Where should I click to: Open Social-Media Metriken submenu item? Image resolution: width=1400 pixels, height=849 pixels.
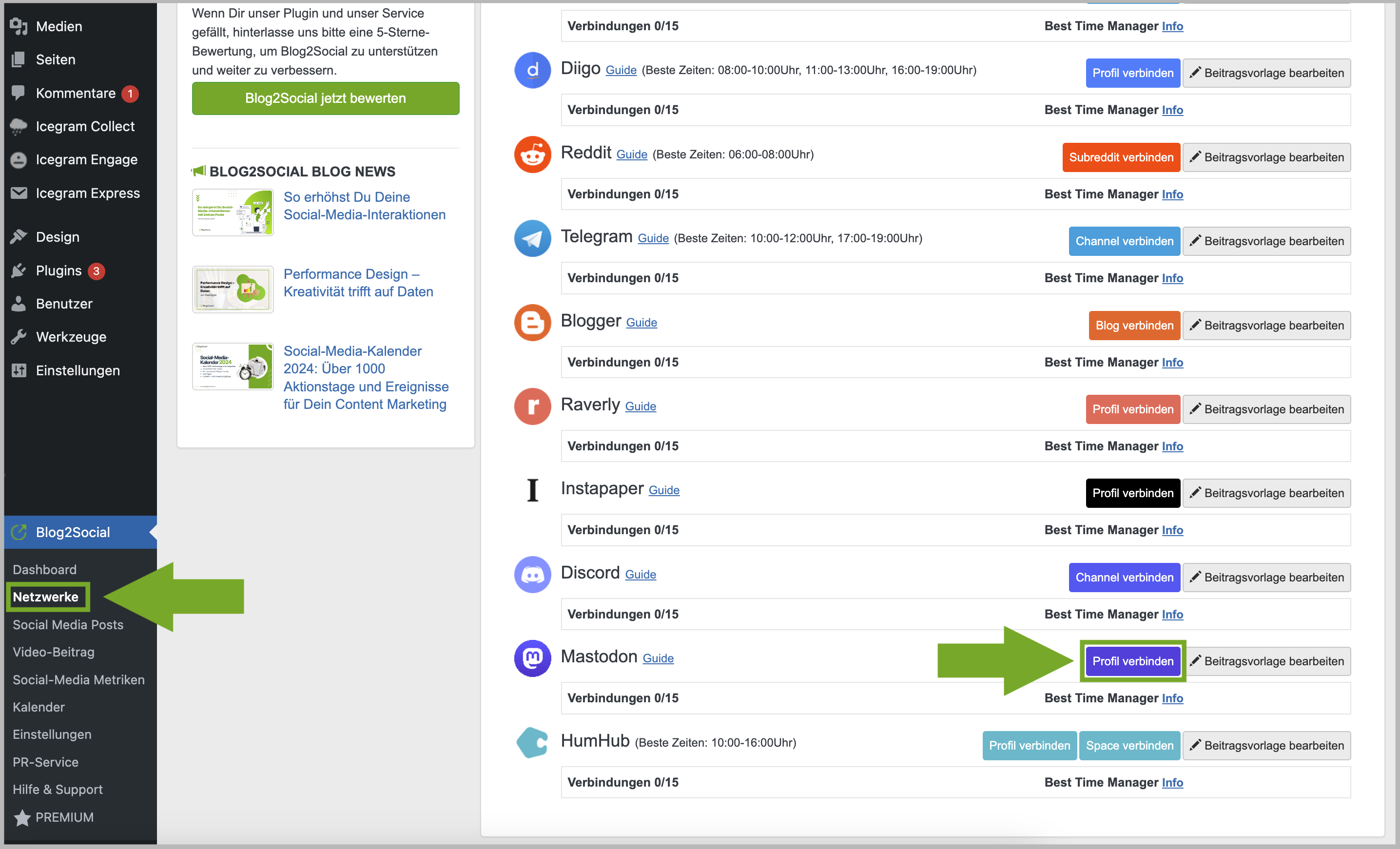coord(78,680)
